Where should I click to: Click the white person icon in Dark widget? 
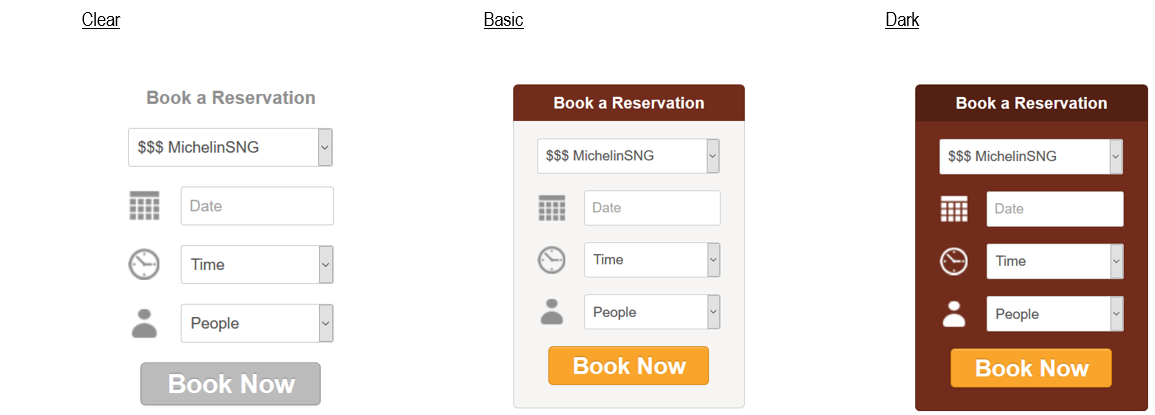tap(954, 314)
